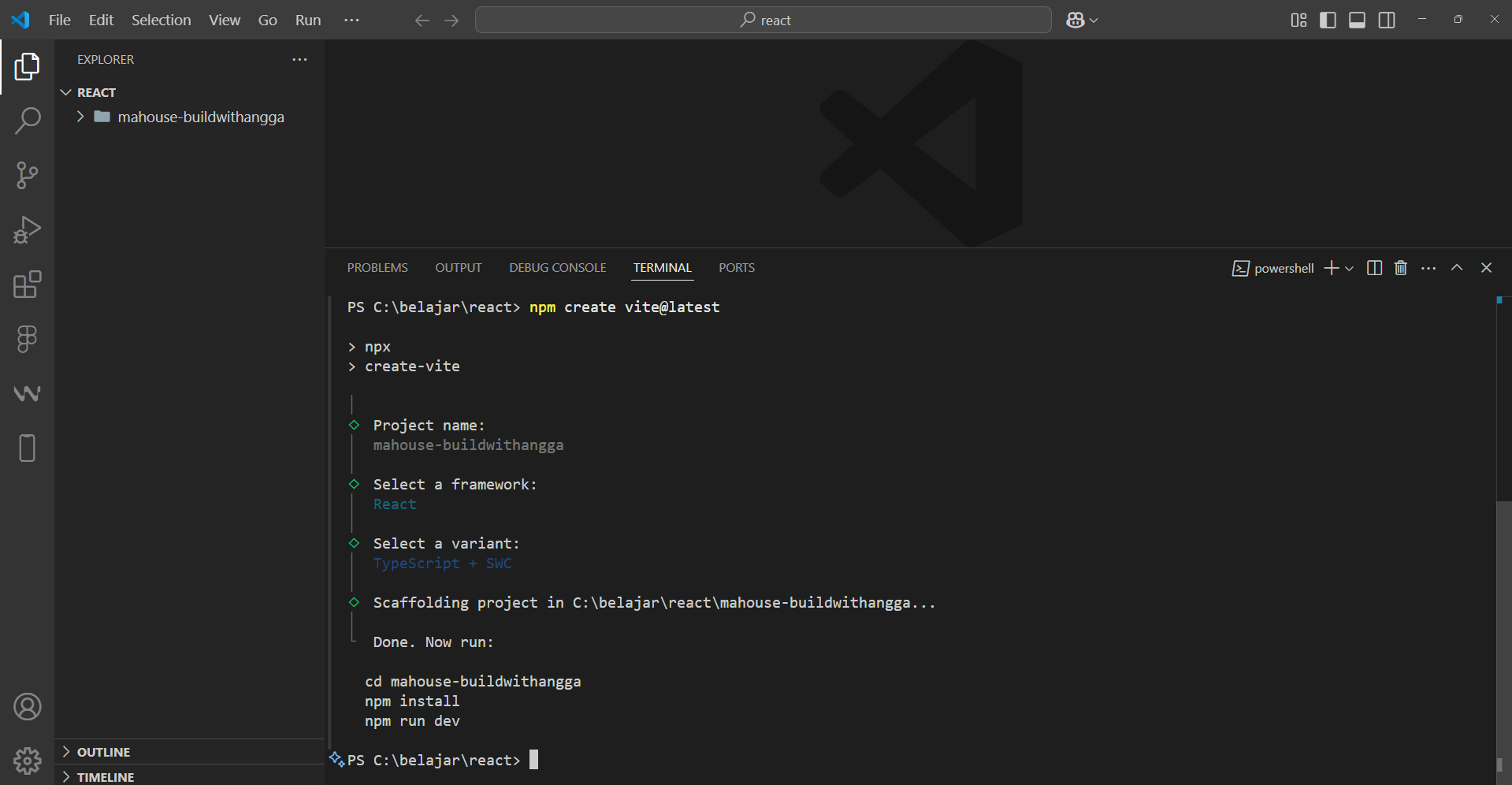
Task: Go forward with the right arrow
Action: (x=451, y=20)
